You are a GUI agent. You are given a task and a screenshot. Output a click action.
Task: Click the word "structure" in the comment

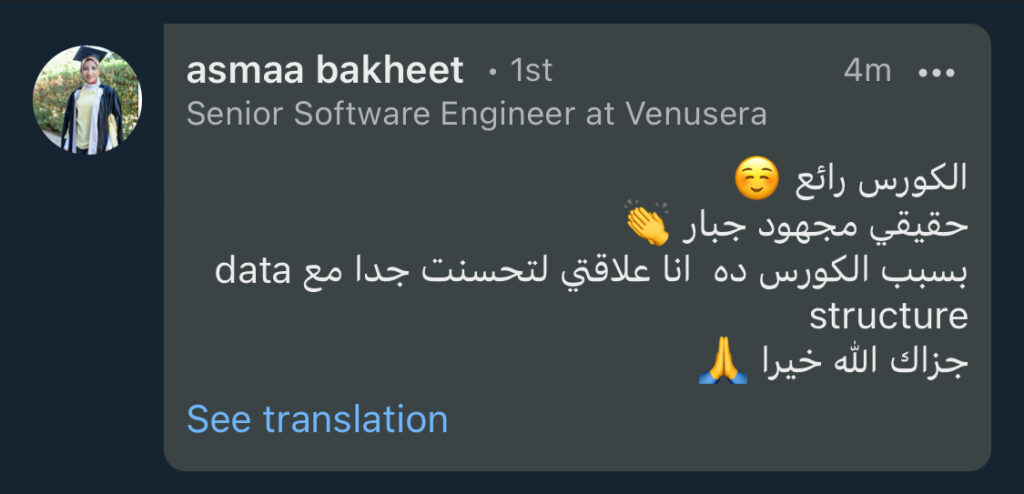[x=888, y=315]
